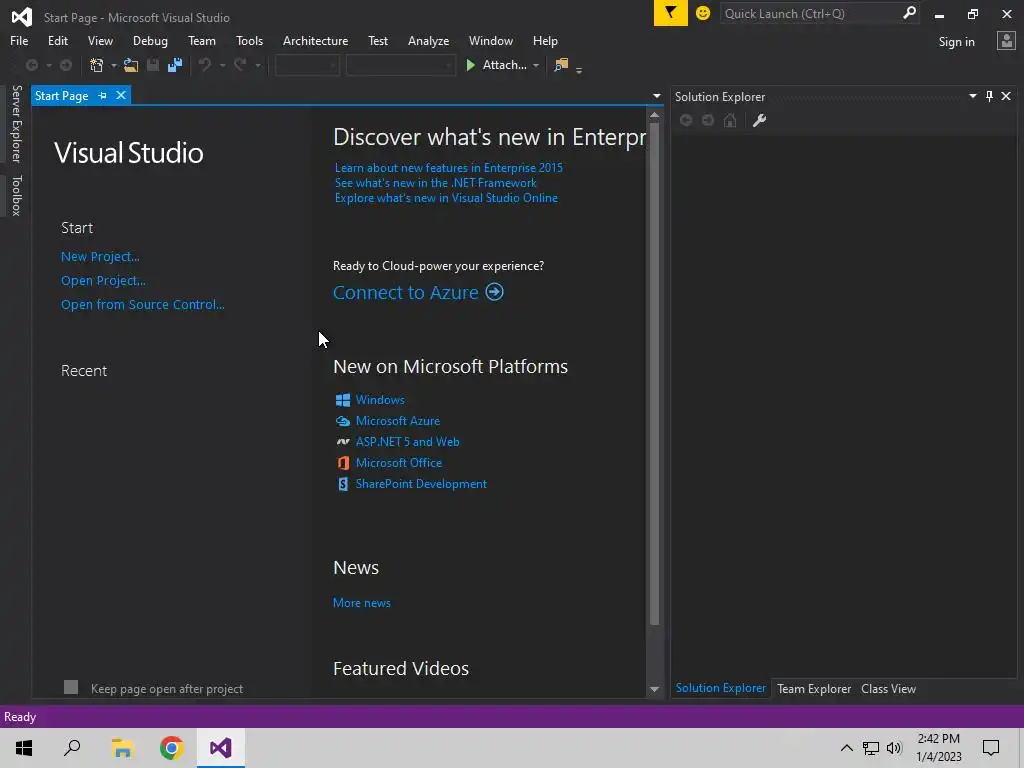
Task: Check Keep page open after project
Action: pos(71,687)
